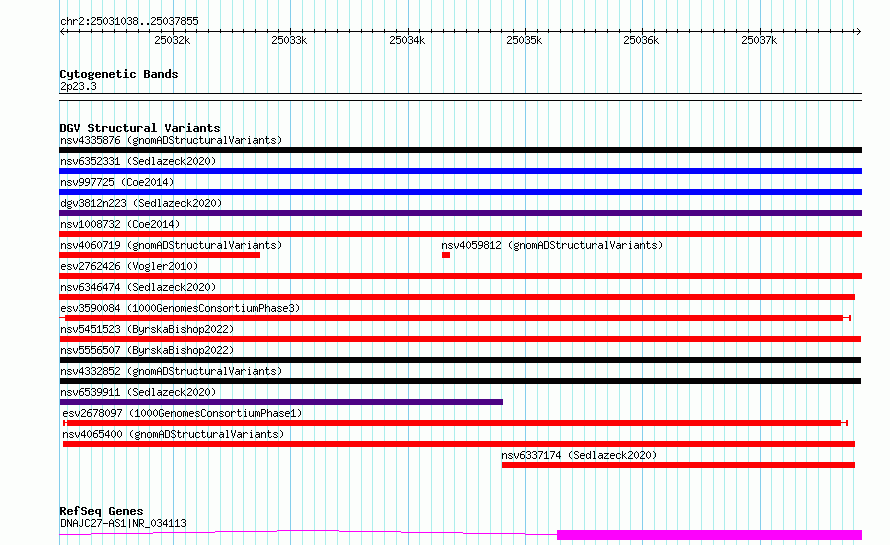Click the nsv4065400 gnomAD variant label
Screen dimensions: 890x545
173,434
